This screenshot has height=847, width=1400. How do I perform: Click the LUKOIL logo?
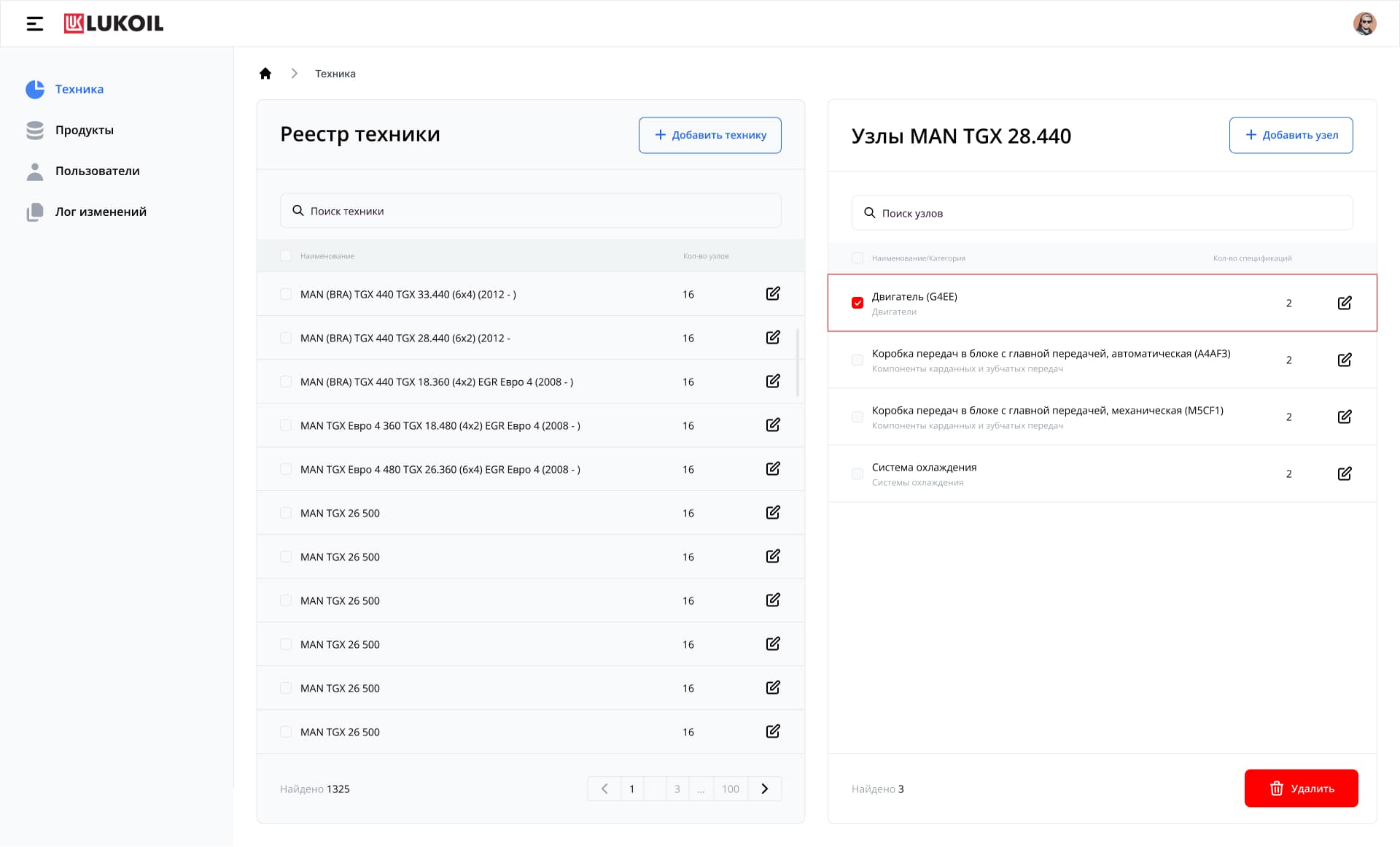[x=114, y=23]
